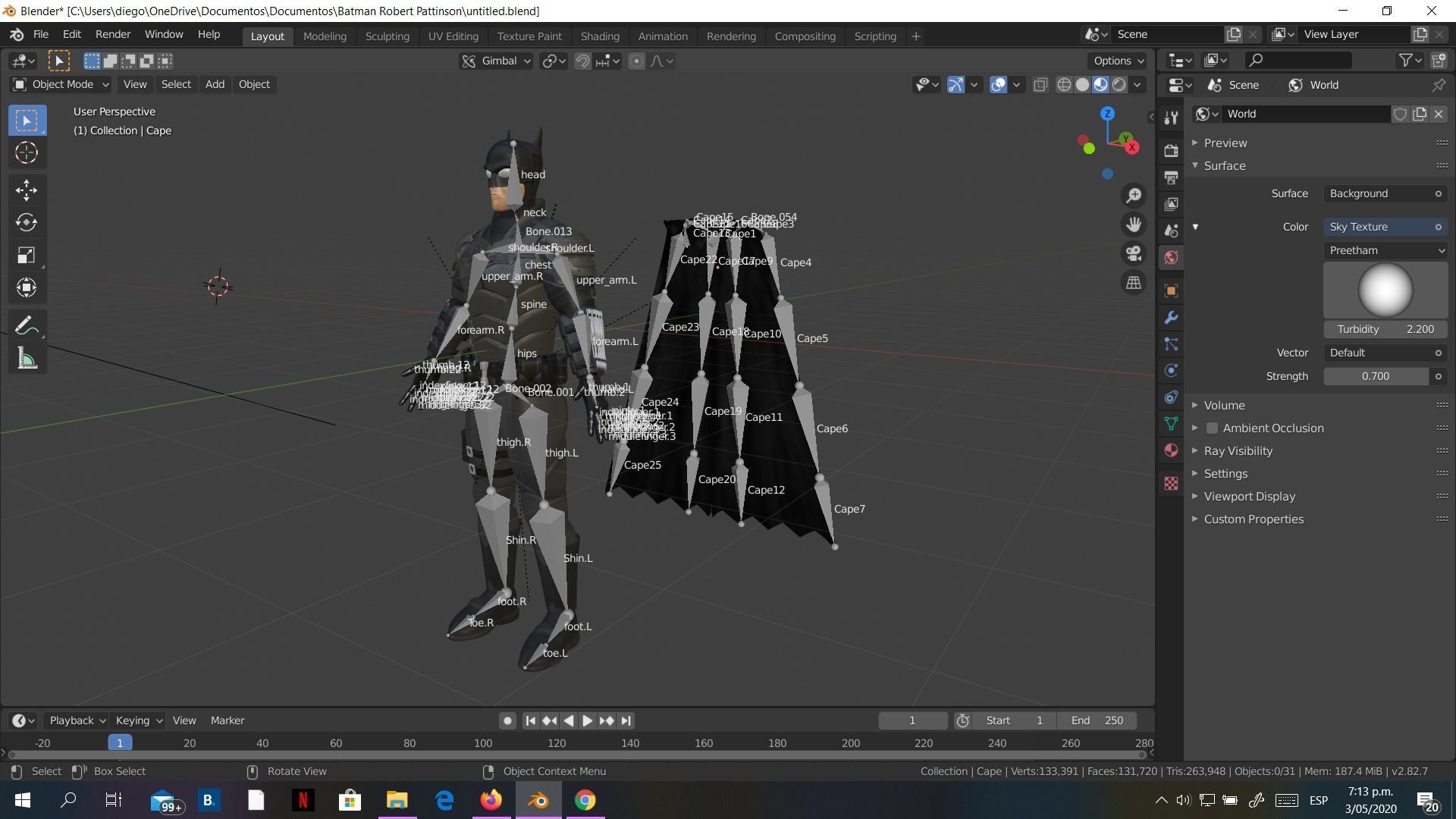
Task: Play the animation forward
Action: [x=587, y=721]
